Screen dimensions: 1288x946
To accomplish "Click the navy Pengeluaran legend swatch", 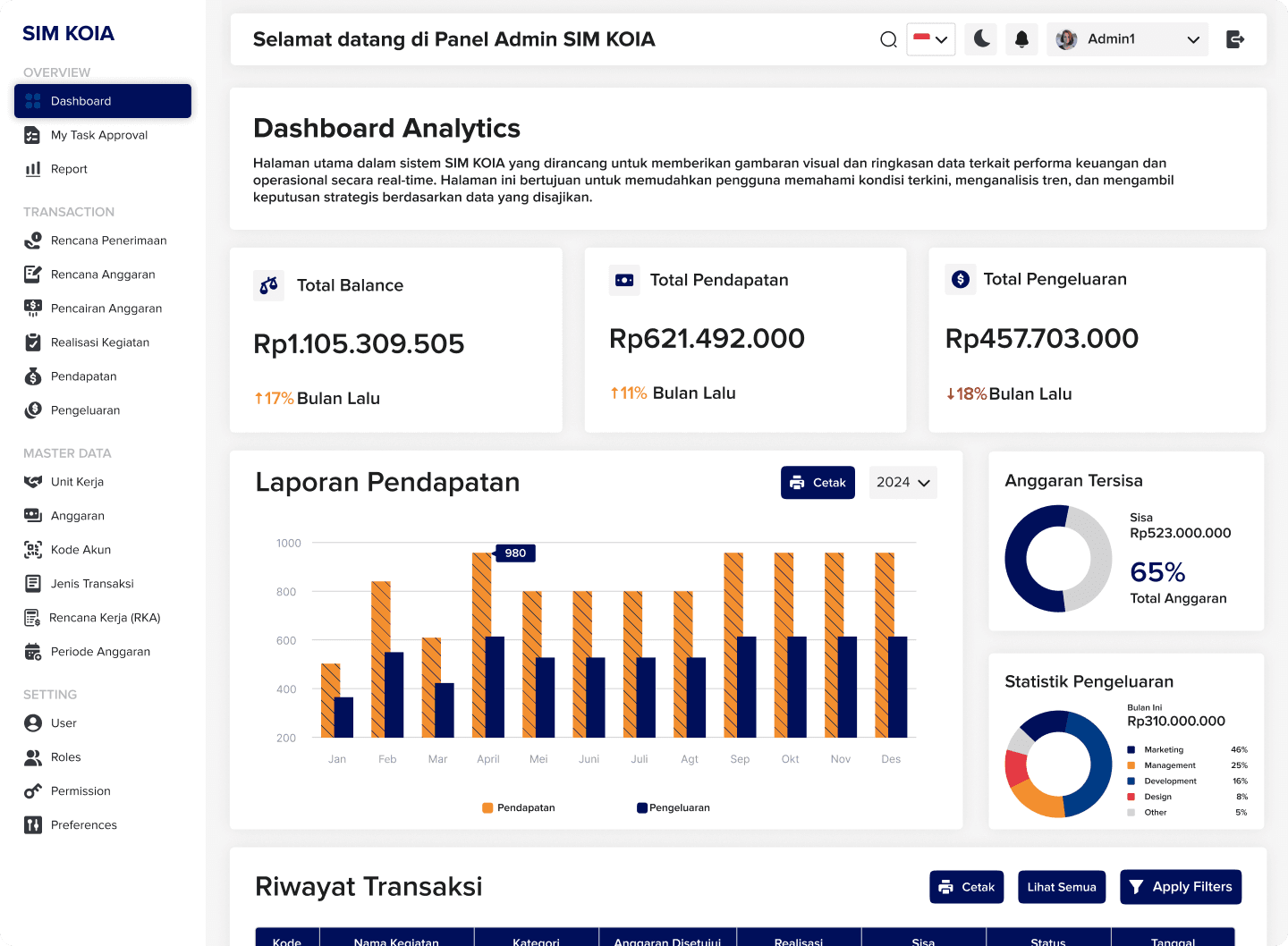I will tap(641, 808).
